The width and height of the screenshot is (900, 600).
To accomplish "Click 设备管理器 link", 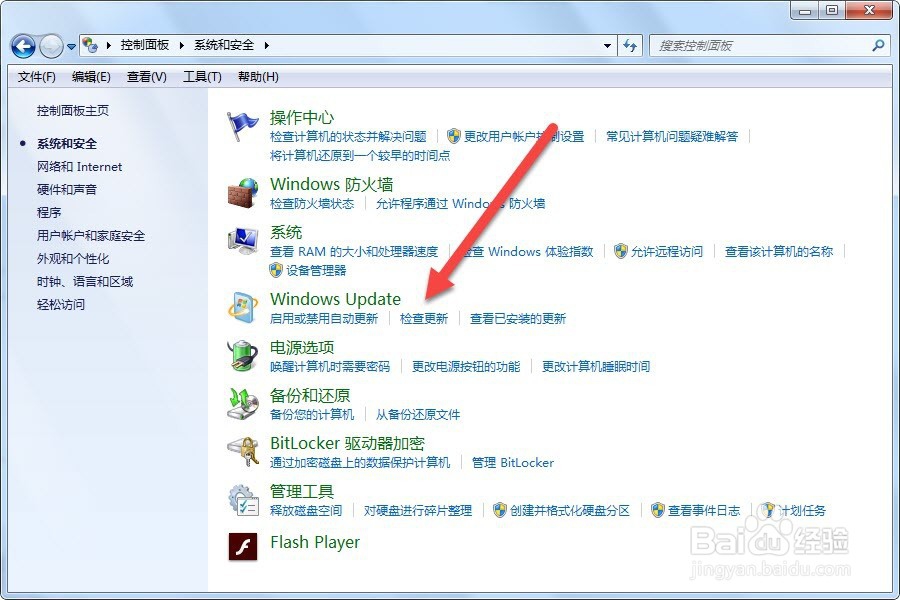I will click(x=316, y=270).
